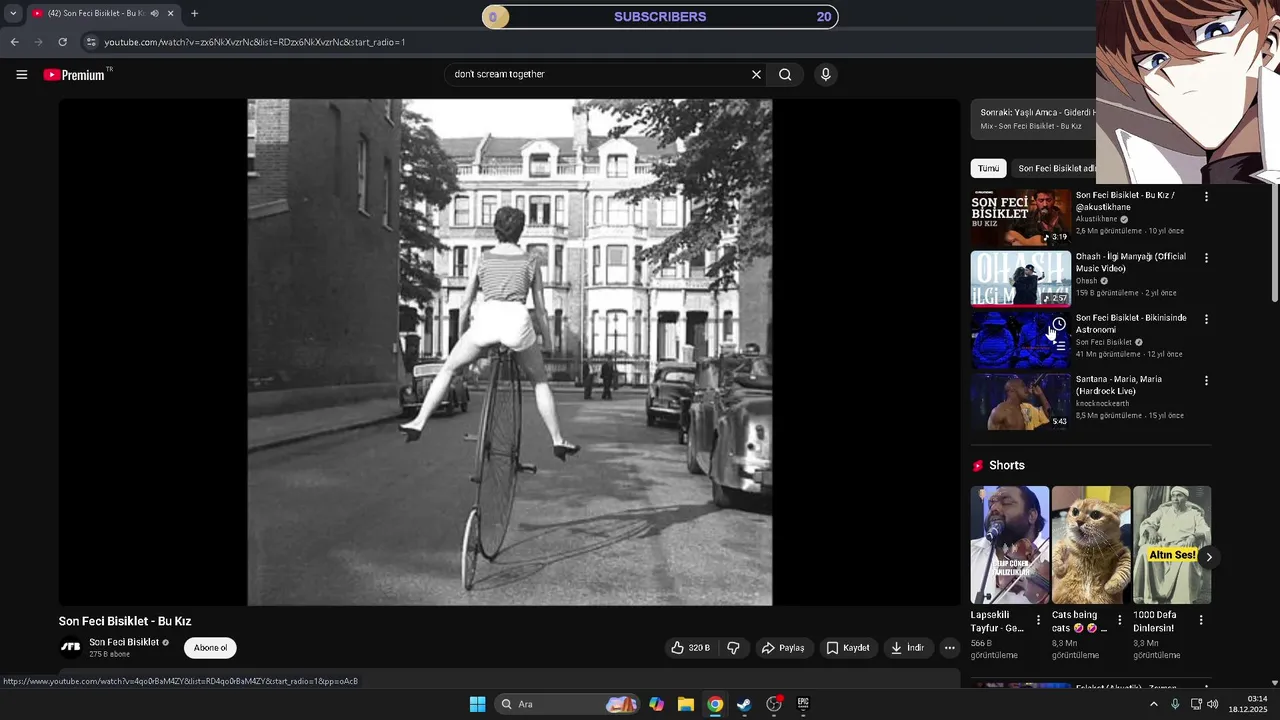
Task: Subscribe using the 'Abone ol' button
Action: [x=210, y=648]
